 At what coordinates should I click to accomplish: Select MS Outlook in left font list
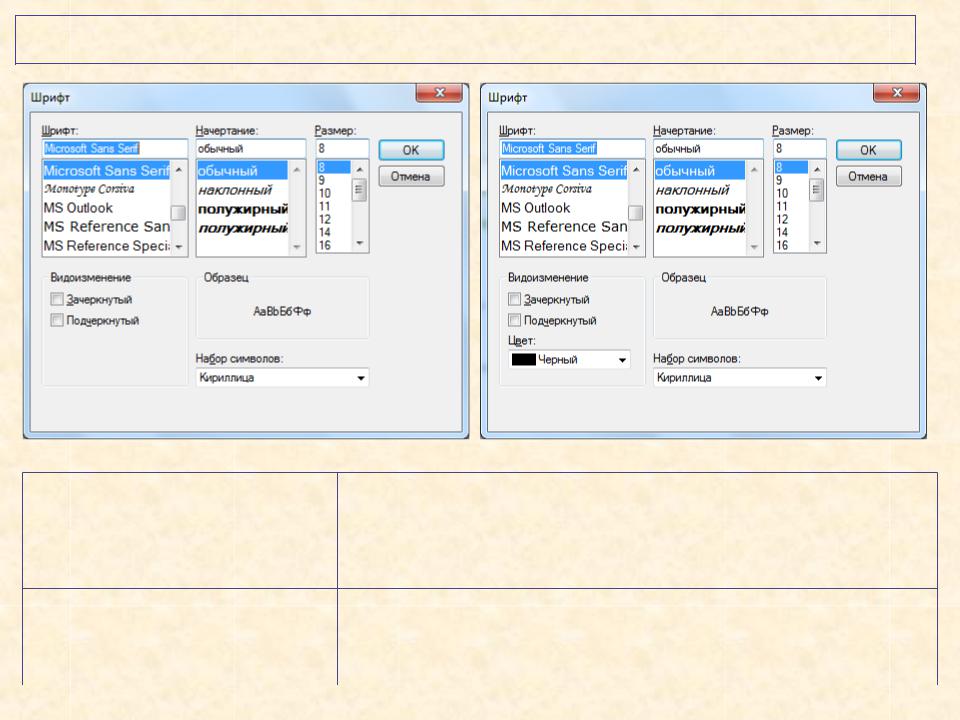pyautogui.click(x=107, y=208)
